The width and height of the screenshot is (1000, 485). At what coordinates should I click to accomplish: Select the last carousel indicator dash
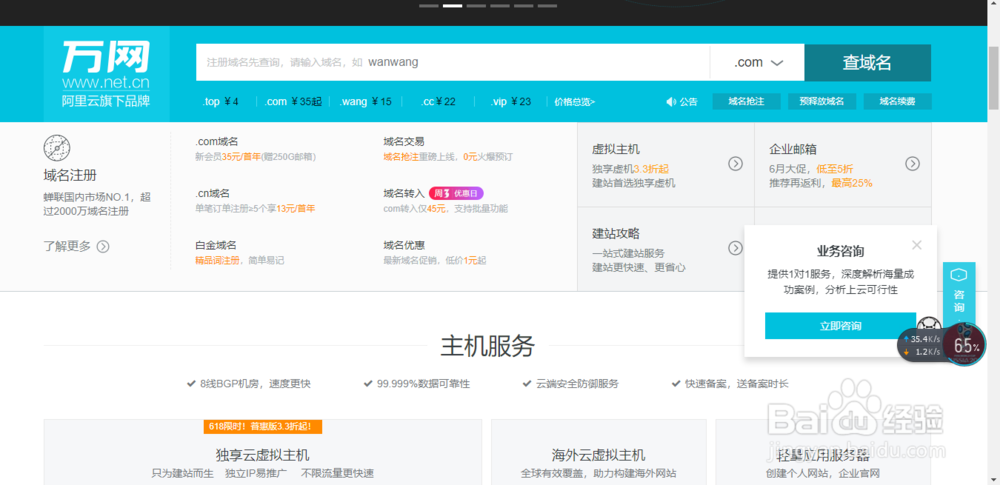point(547,6)
